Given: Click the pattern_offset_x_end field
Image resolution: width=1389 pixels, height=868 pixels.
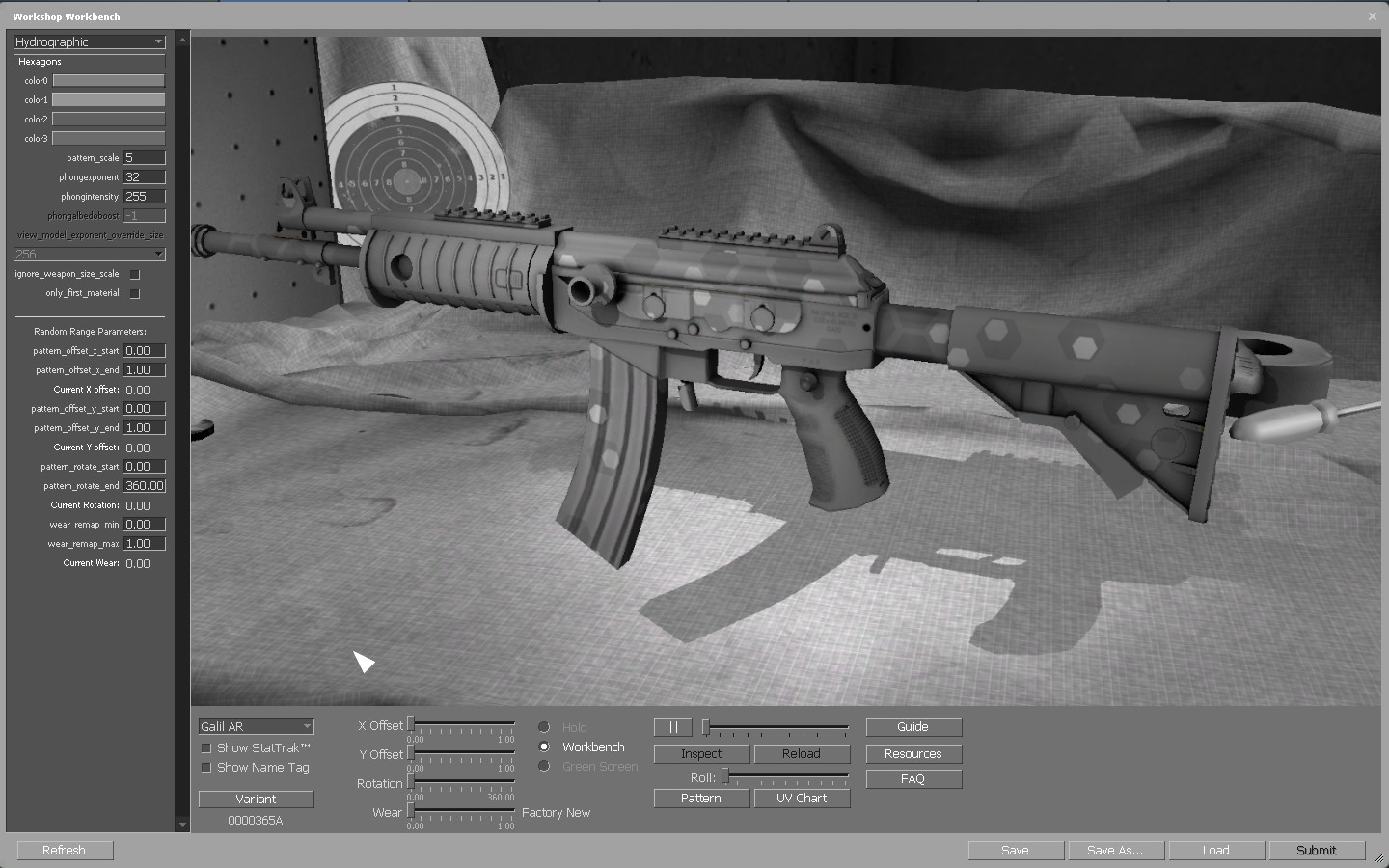Looking at the screenshot, I should tap(145, 370).
